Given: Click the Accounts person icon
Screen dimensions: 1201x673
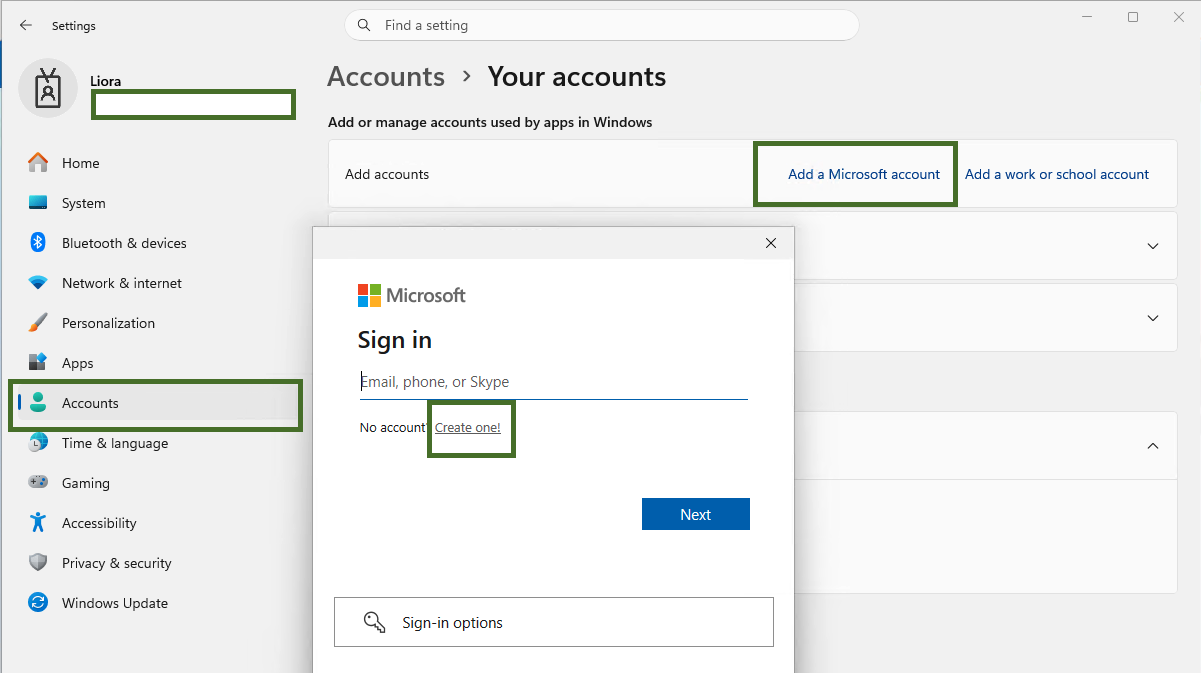Looking at the screenshot, I should pyautogui.click(x=38, y=403).
